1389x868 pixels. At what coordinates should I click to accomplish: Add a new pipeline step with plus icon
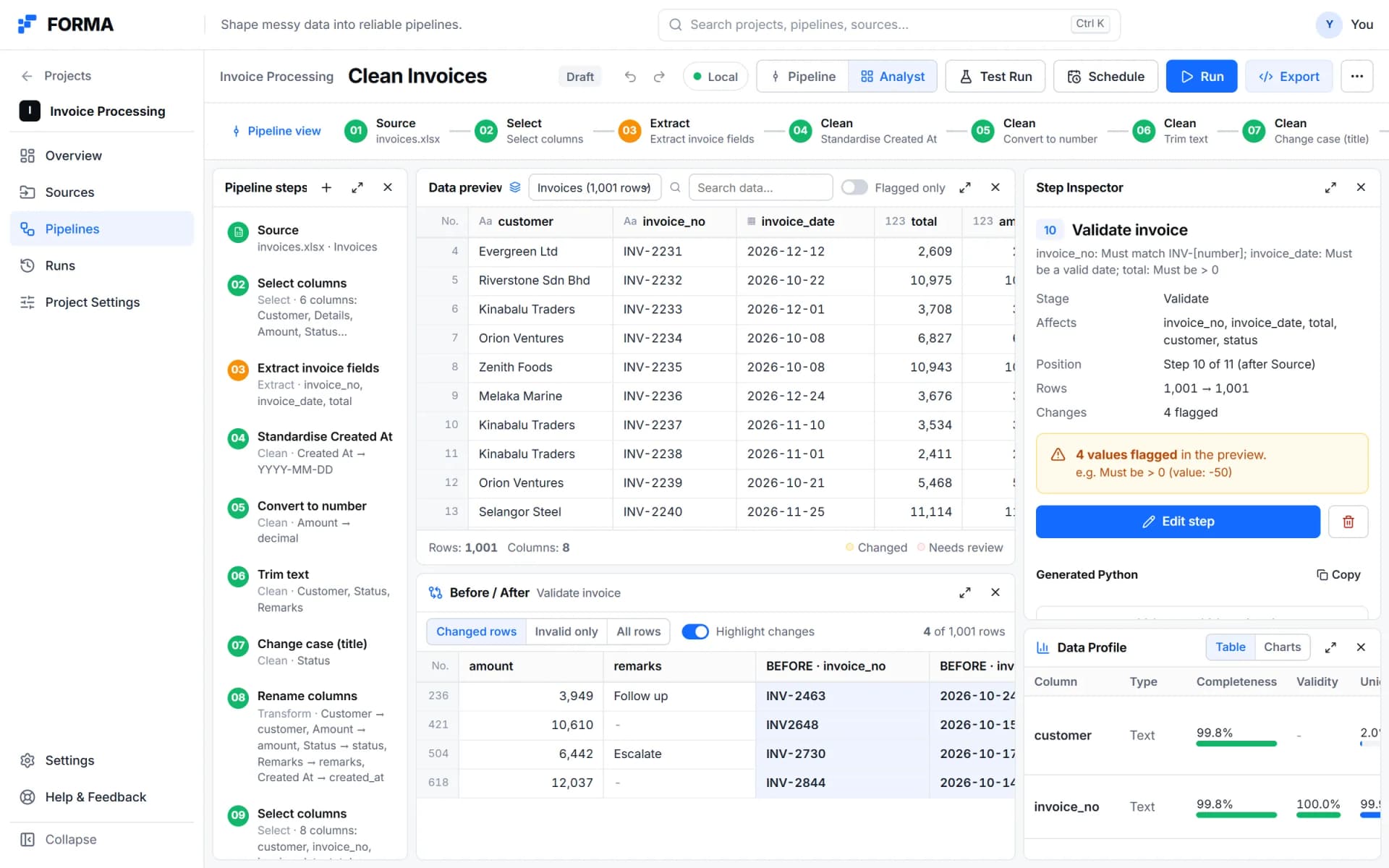coord(326,187)
